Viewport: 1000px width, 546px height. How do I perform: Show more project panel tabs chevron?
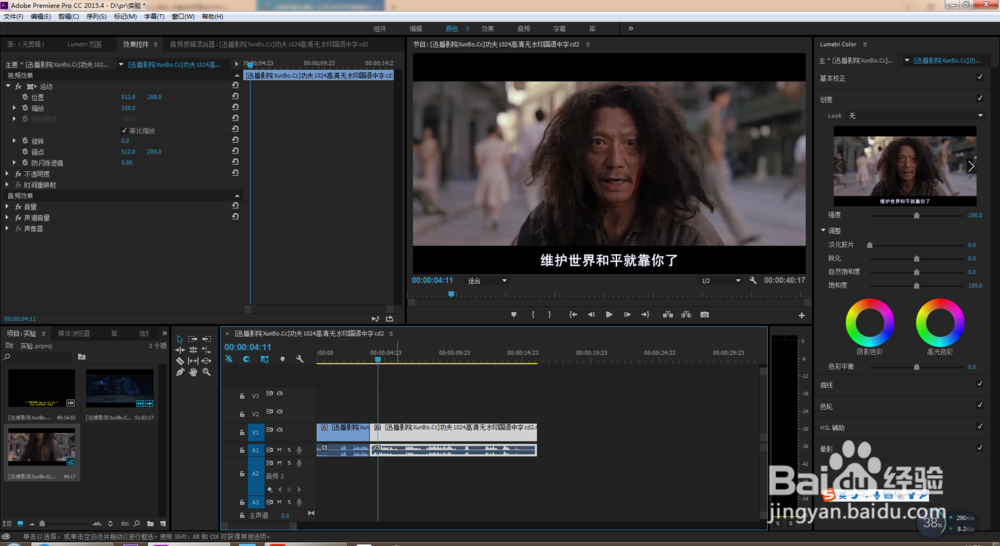pos(165,333)
